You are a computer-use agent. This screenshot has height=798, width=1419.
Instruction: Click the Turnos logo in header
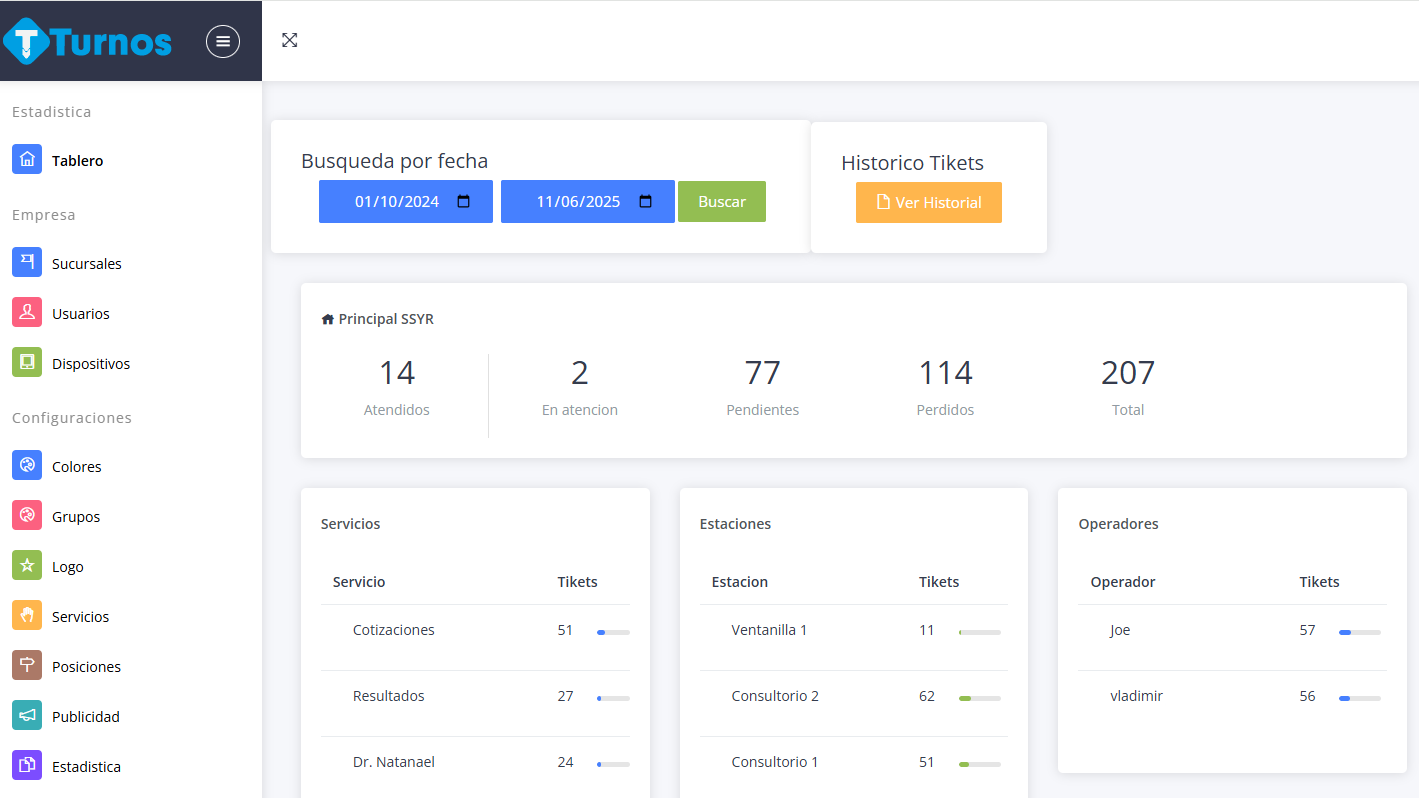pyautogui.click(x=88, y=42)
